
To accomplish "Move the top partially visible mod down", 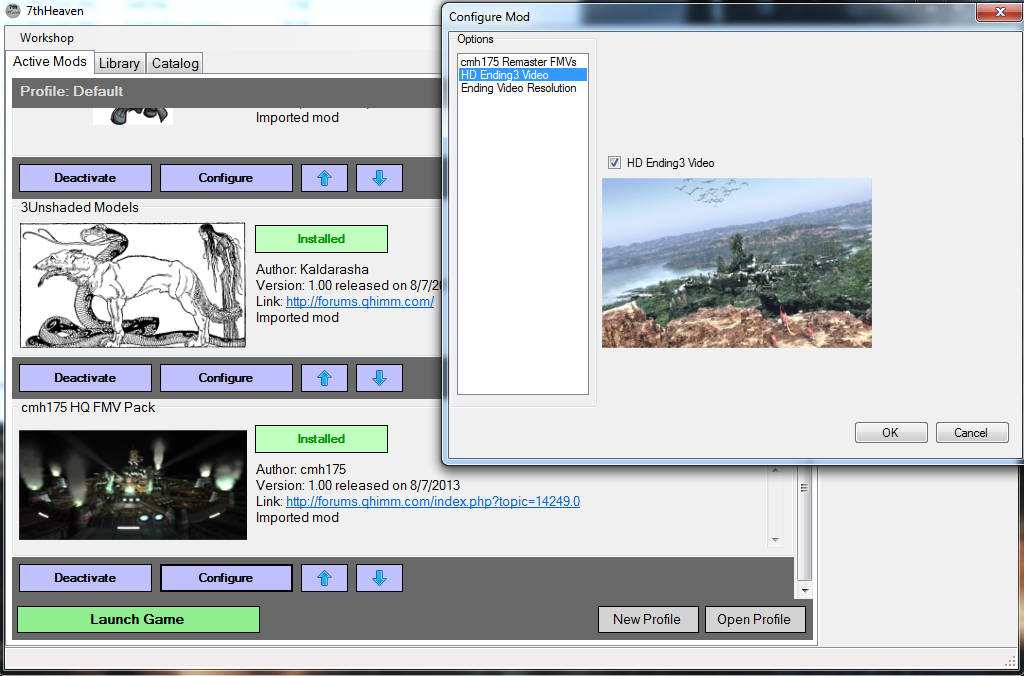I will point(379,178).
